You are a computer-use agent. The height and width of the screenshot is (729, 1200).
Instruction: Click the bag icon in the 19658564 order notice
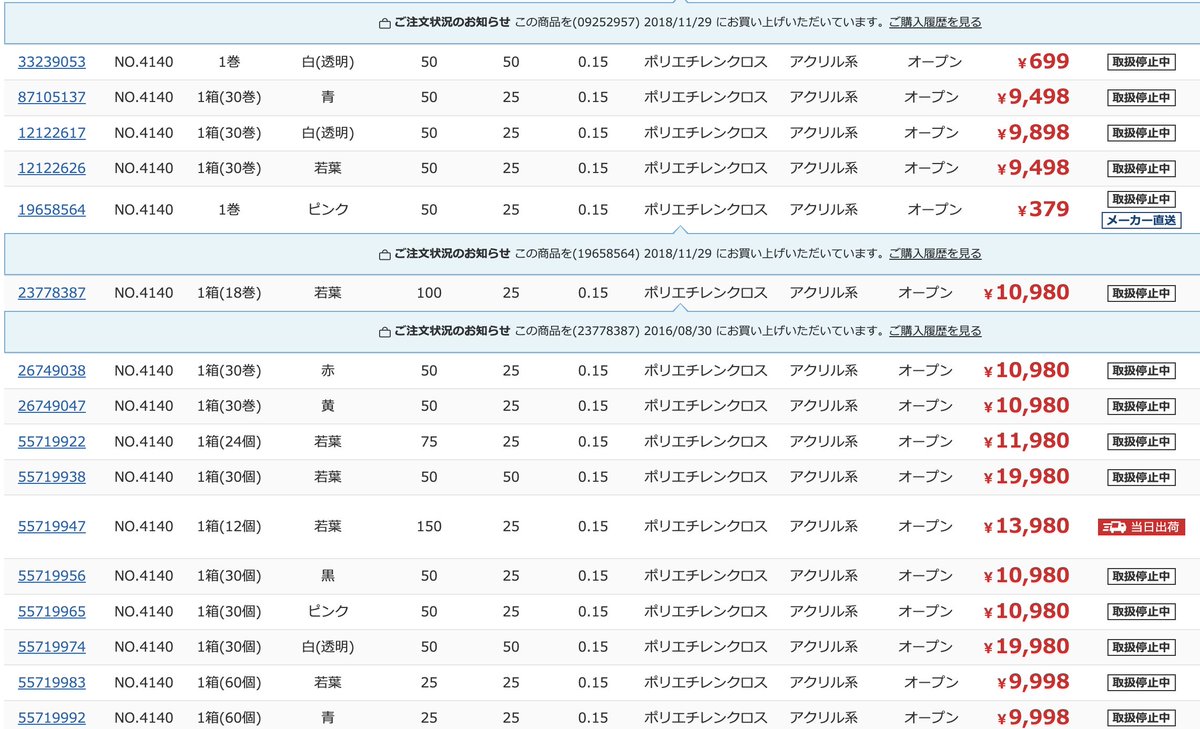click(x=385, y=255)
